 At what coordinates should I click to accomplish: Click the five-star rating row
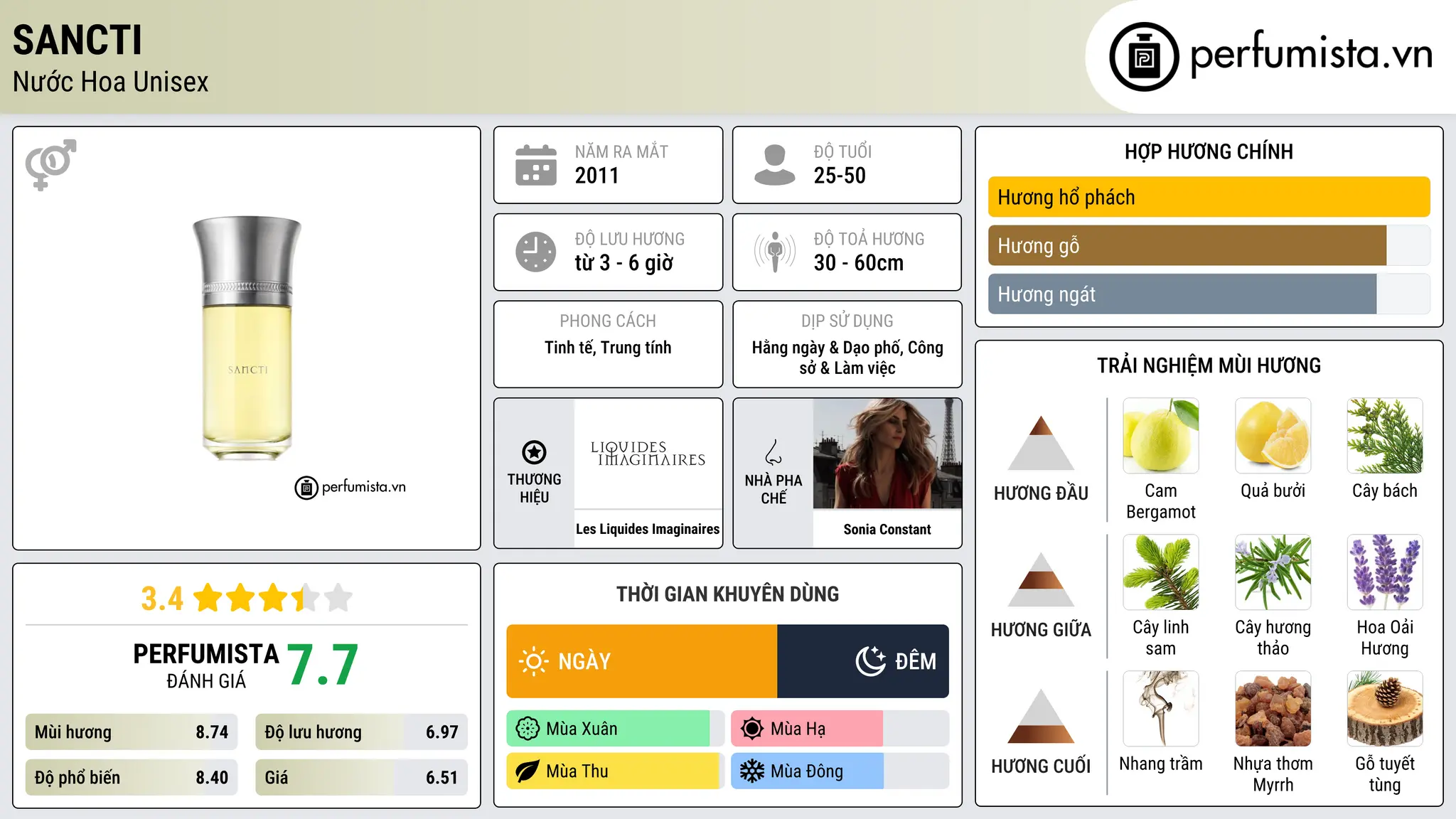point(273,598)
